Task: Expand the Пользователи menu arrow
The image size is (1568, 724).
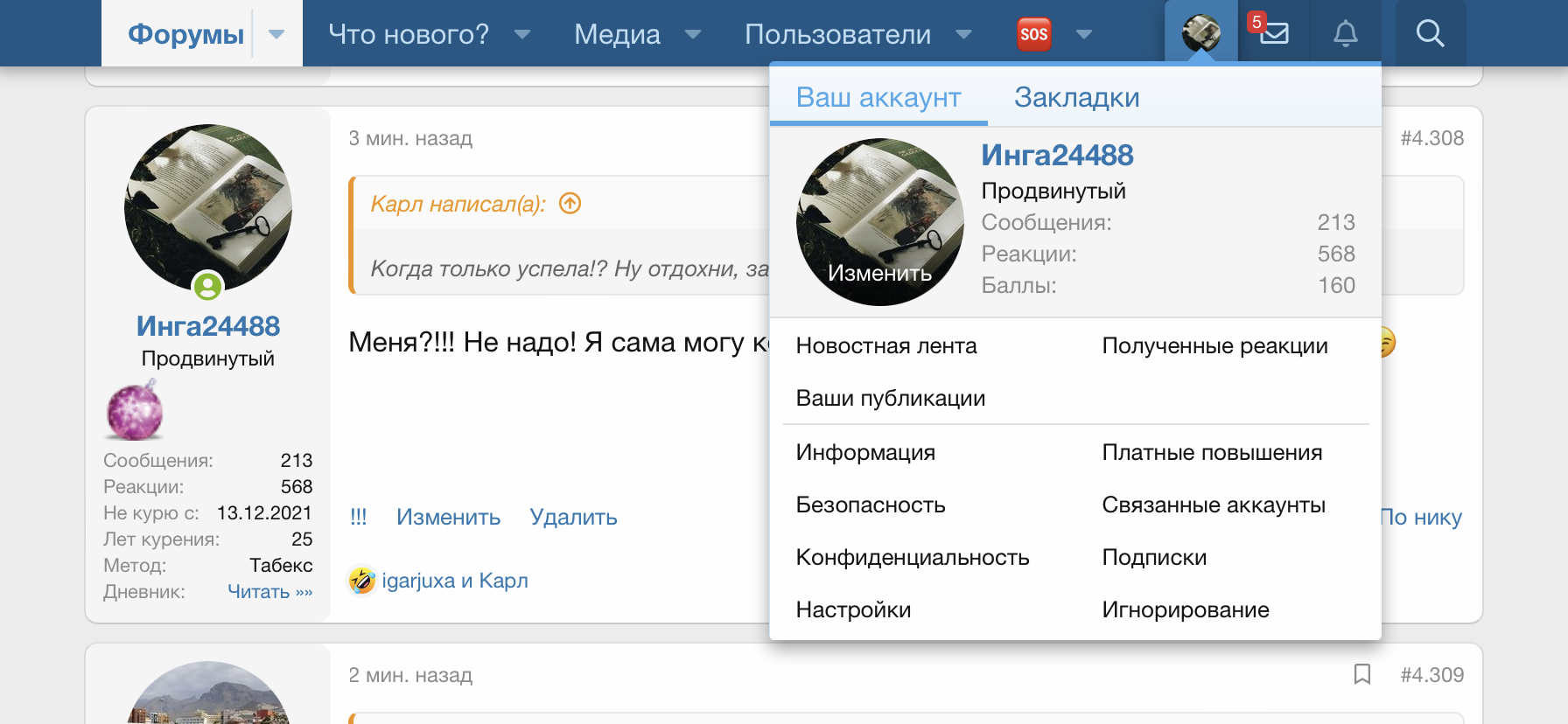Action: coord(963,34)
